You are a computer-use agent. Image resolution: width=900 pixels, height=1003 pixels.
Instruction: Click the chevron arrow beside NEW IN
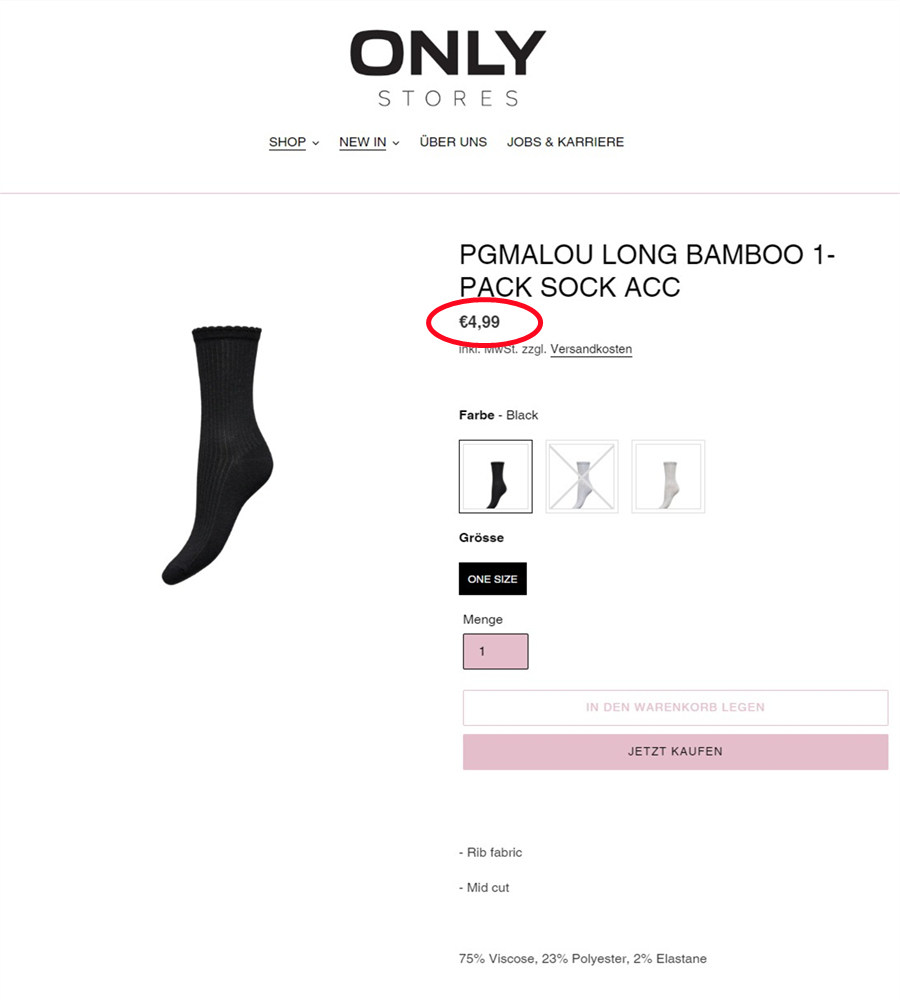point(396,143)
